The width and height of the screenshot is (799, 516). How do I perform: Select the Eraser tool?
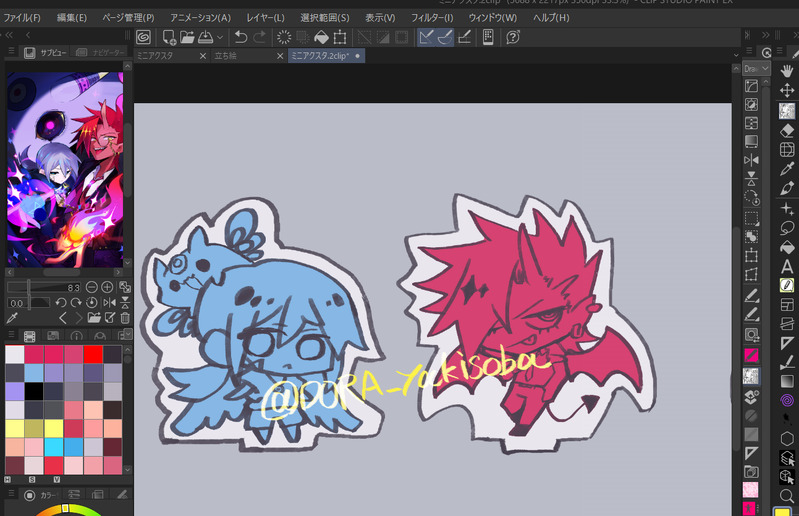click(787, 130)
